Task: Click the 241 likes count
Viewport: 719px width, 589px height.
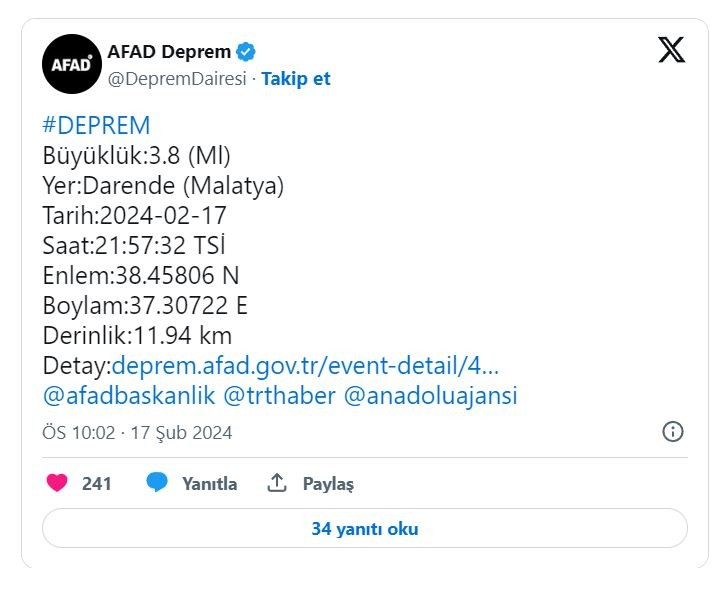Action: [x=97, y=484]
